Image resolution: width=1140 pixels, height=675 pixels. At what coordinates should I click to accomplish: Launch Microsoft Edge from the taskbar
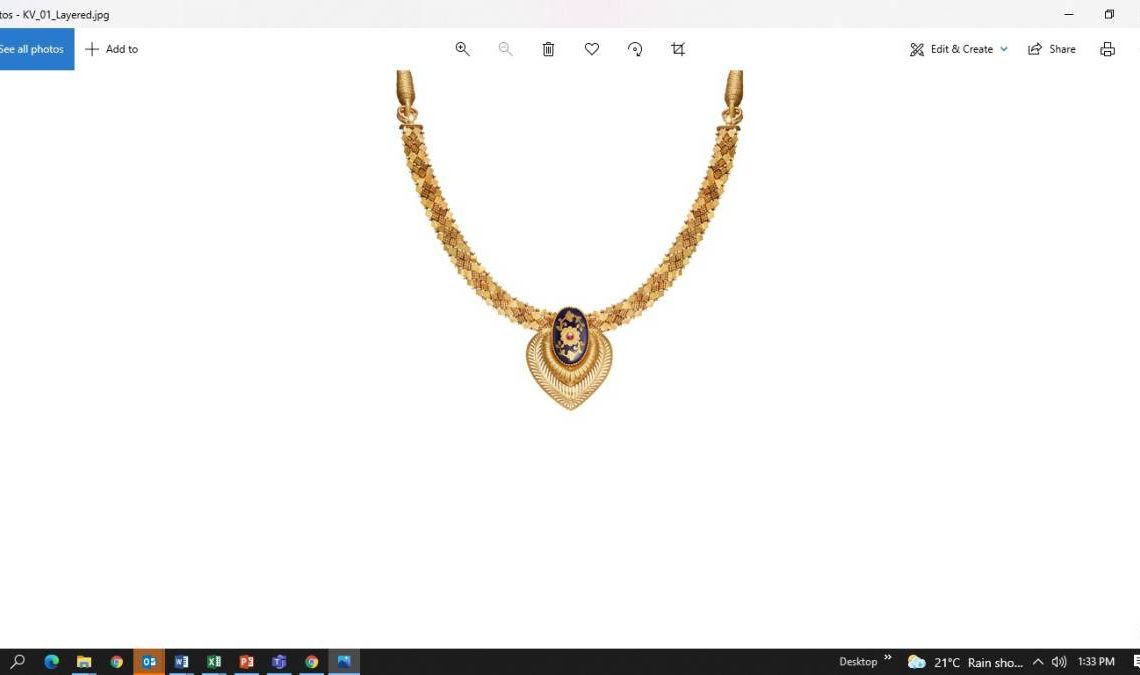(51, 661)
